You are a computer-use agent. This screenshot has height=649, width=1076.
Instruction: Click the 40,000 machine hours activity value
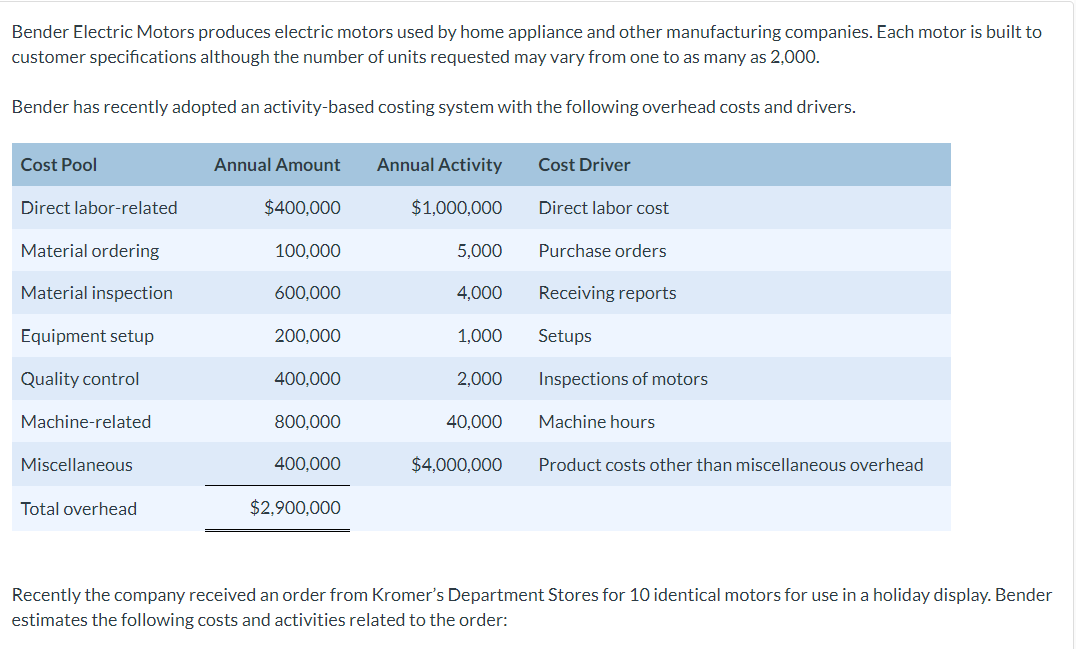pyautogui.click(x=474, y=422)
